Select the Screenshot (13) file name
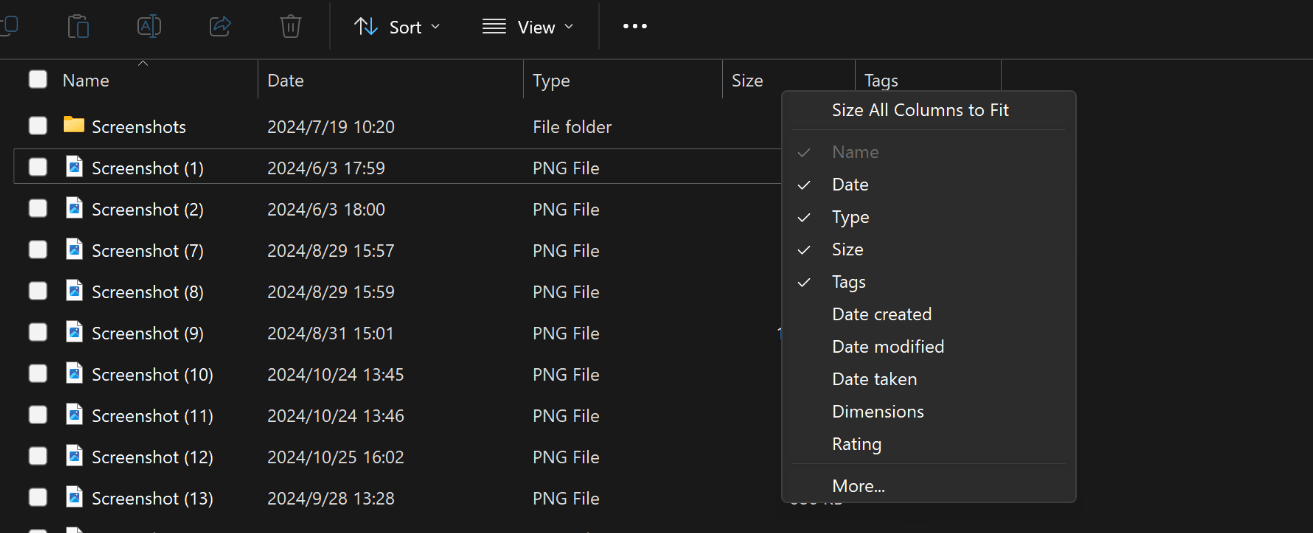 tap(153, 498)
